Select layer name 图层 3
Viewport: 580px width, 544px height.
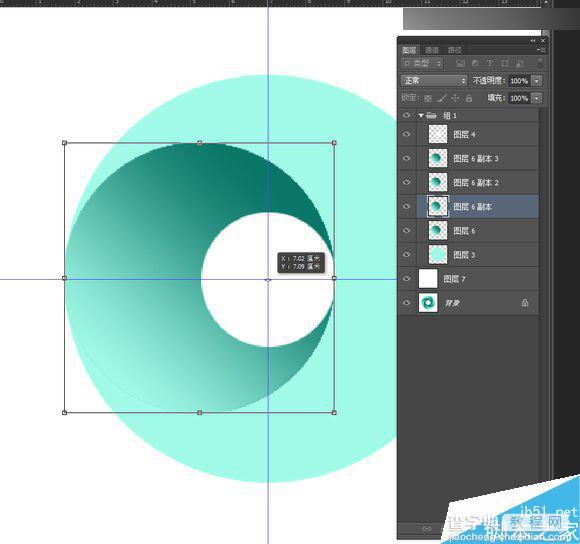pyautogui.click(x=464, y=255)
